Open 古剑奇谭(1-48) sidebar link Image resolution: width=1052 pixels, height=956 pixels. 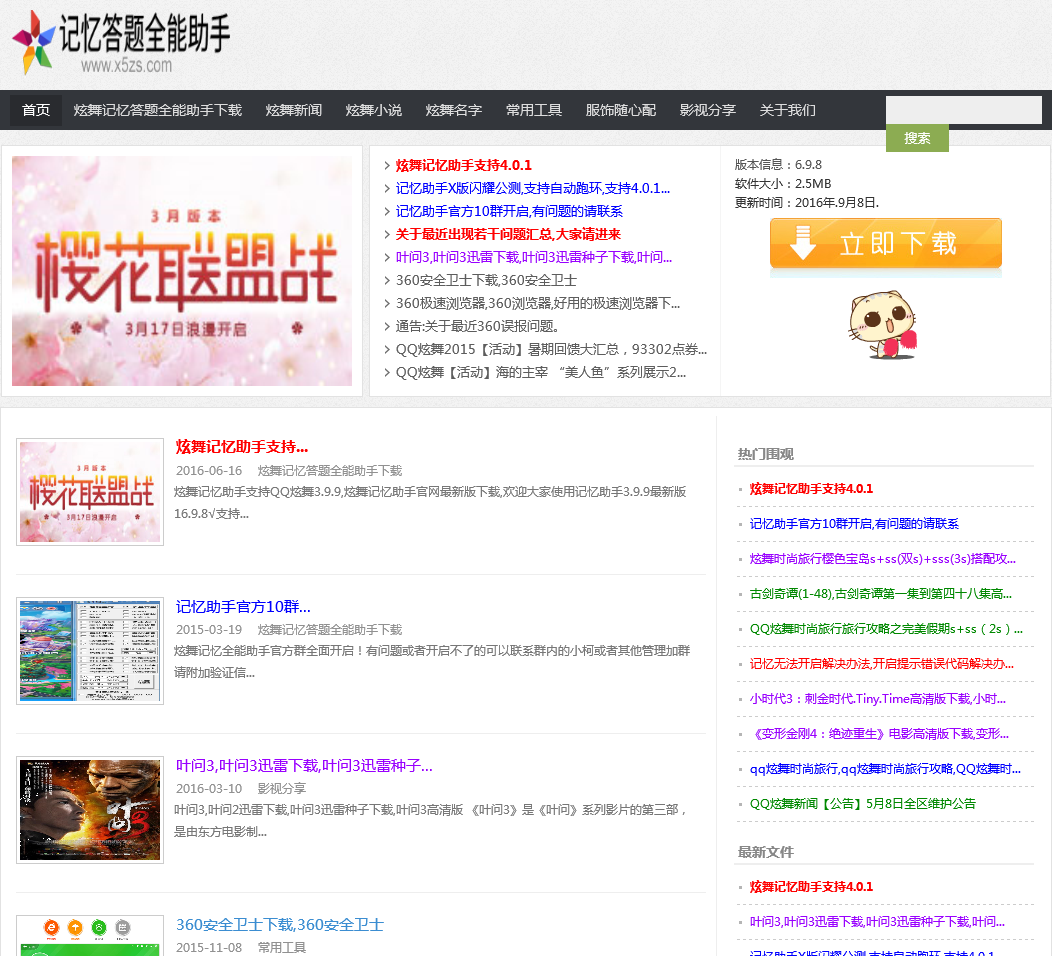(x=881, y=594)
